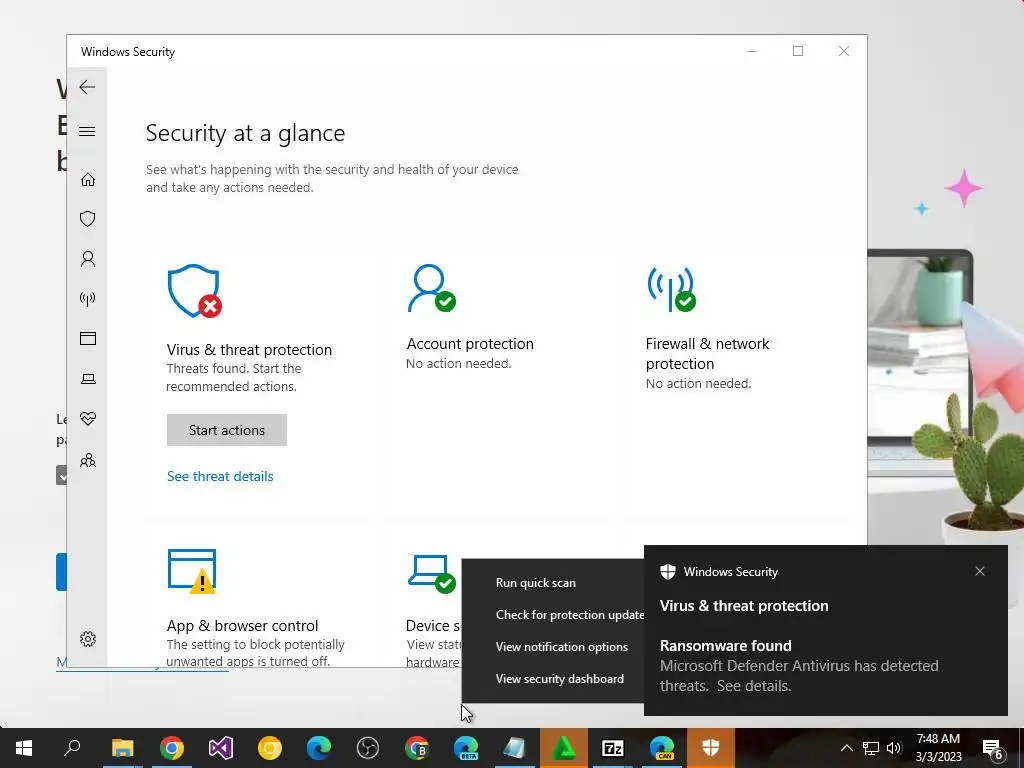
Task: Open 7-Zip from taskbar
Action: (x=613, y=748)
